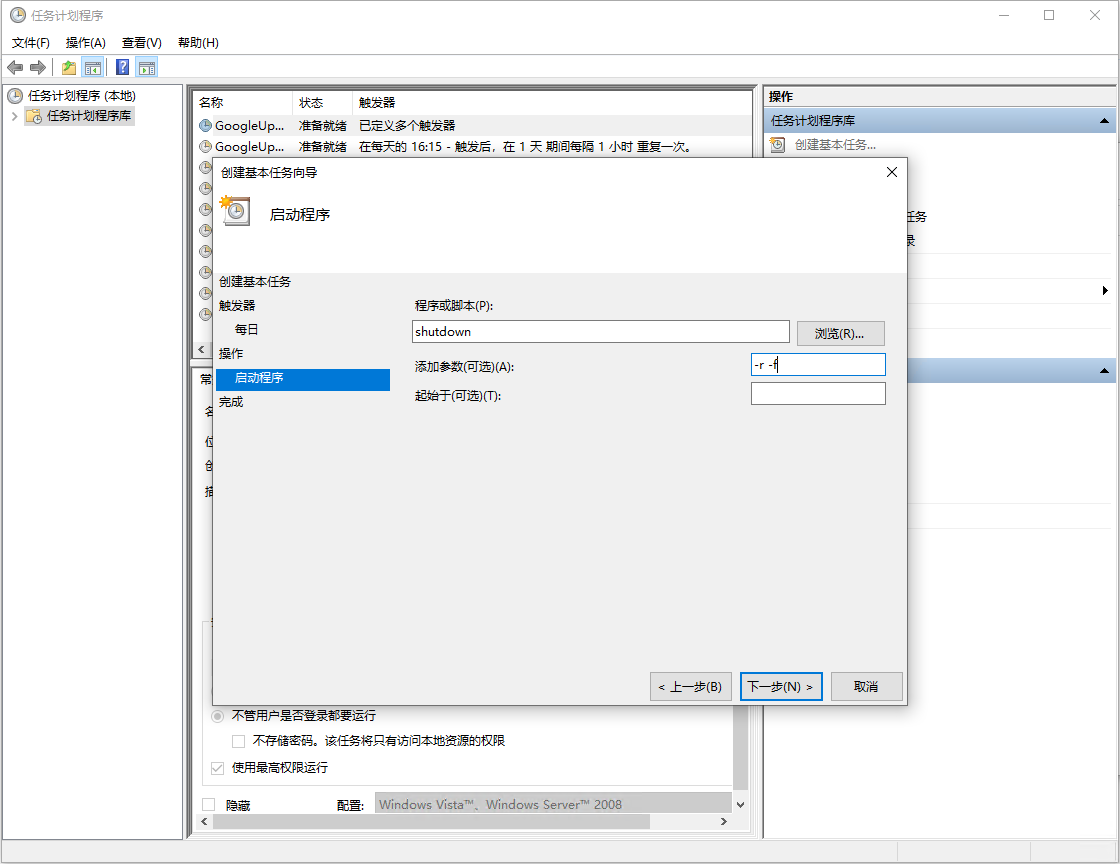
Task: Click the 创建基本任务 icon in the actions pane
Action: 778,145
